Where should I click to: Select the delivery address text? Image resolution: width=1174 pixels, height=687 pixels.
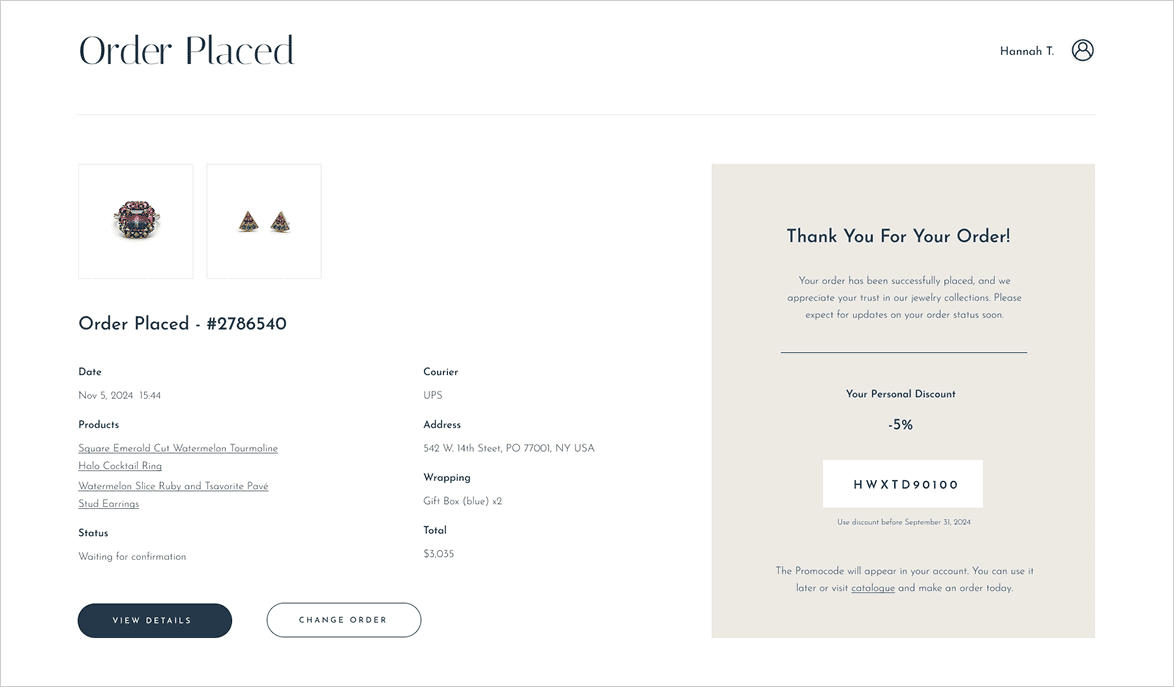pos(508,449)
